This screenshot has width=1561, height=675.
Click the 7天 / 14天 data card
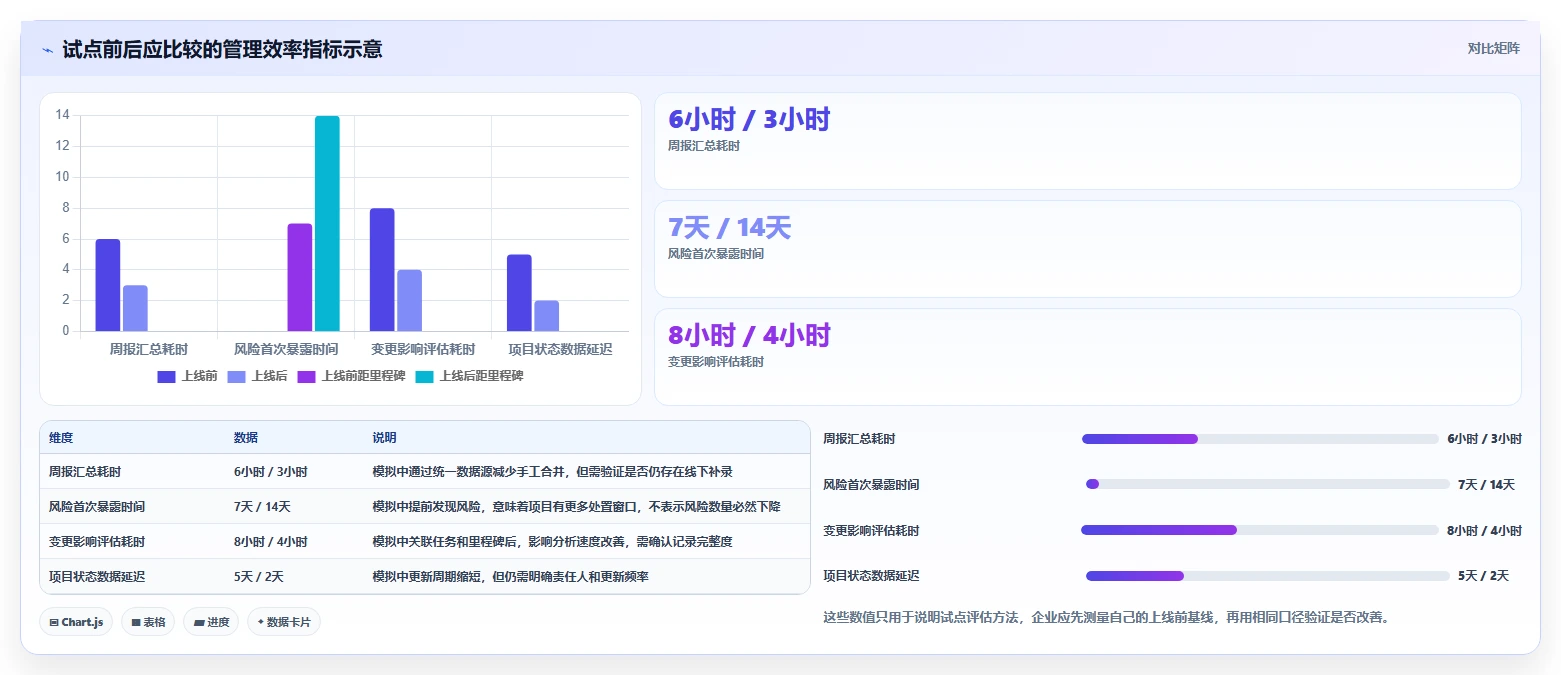coord(1087,249)
